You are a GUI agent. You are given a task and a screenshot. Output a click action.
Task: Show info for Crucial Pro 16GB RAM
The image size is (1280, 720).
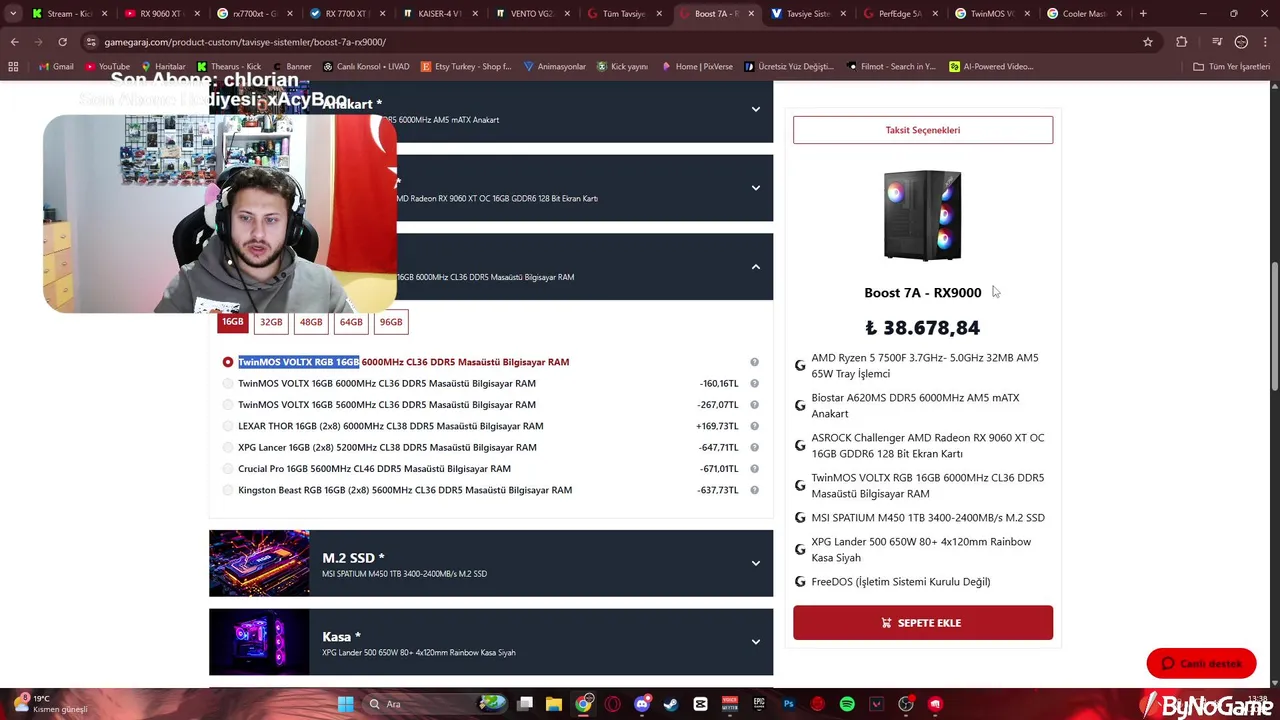pyautogui.click(x=754, y=469)
